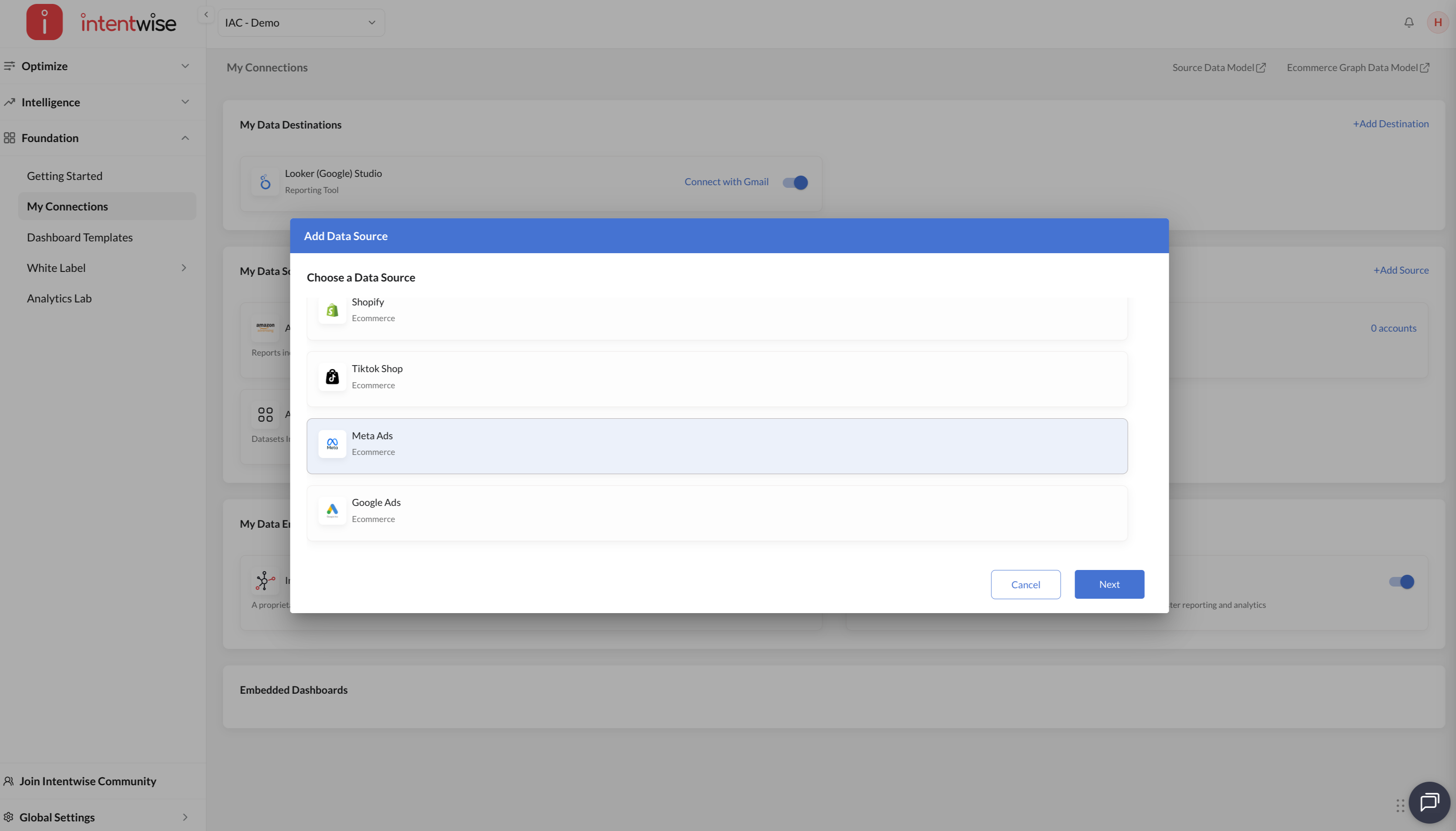Viewport: 1456px width, 831px height.
Task: Open the user profile avatar H
Action: 1437,22
